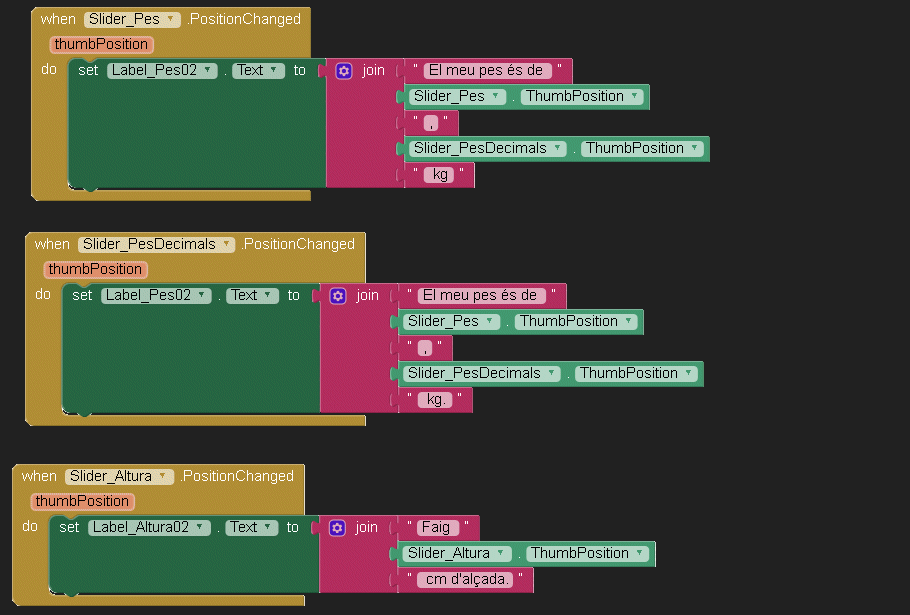Viewport: 910px width, 615px height.
Task: Open the Label_Altura02 component dropdown
Action: pyautogui.click(x=200, y=527)
